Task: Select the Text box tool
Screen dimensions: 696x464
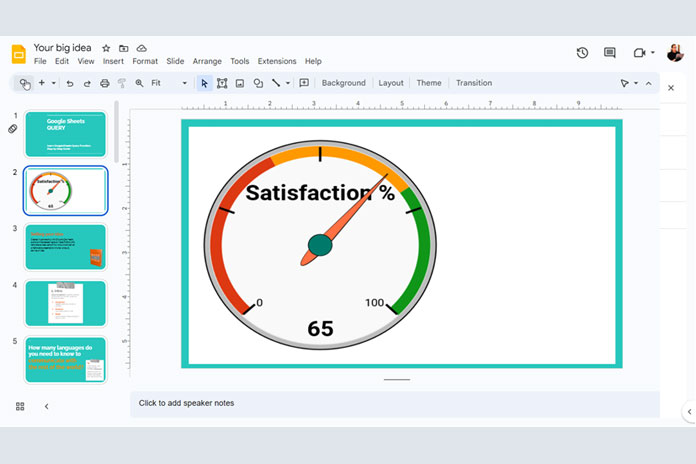Action: tap(222, 83)
